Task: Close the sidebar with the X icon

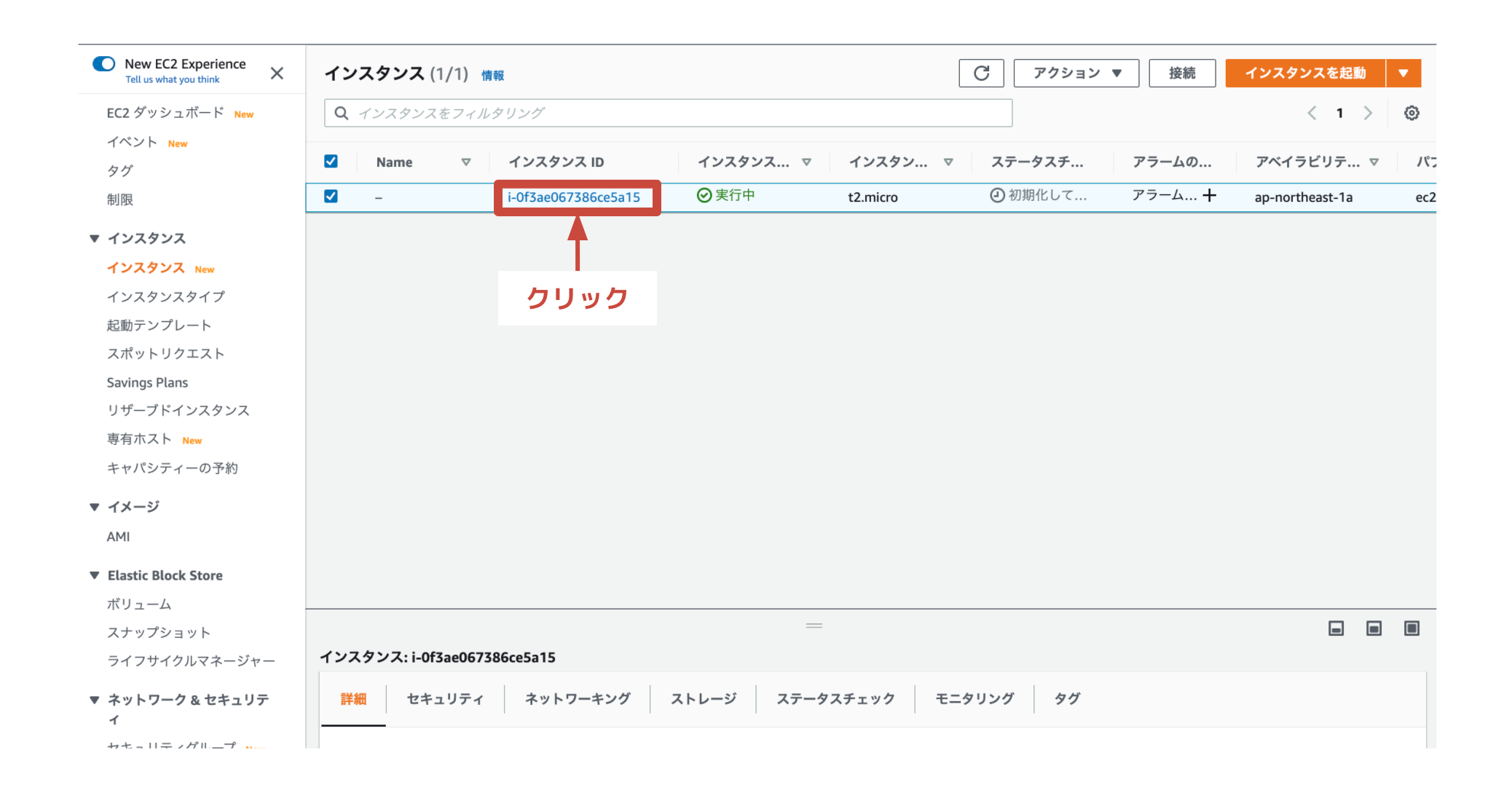Action: coord(277,73)
